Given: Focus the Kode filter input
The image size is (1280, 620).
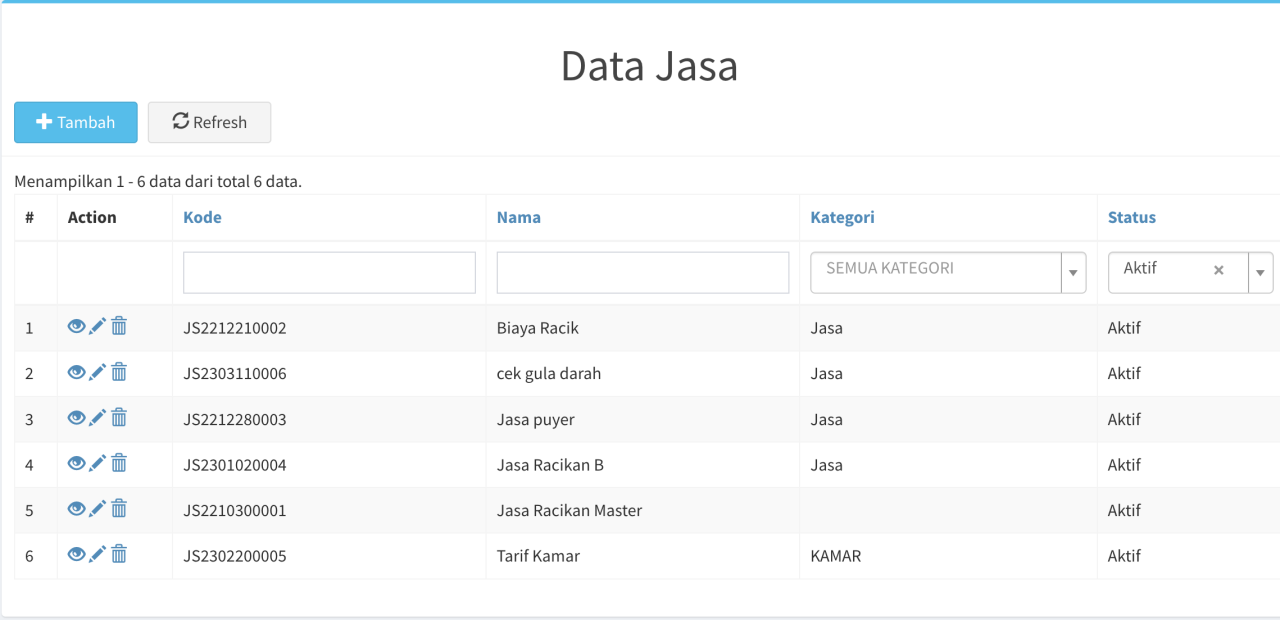Looking at the screenshot, I should [x=329, y=272].
